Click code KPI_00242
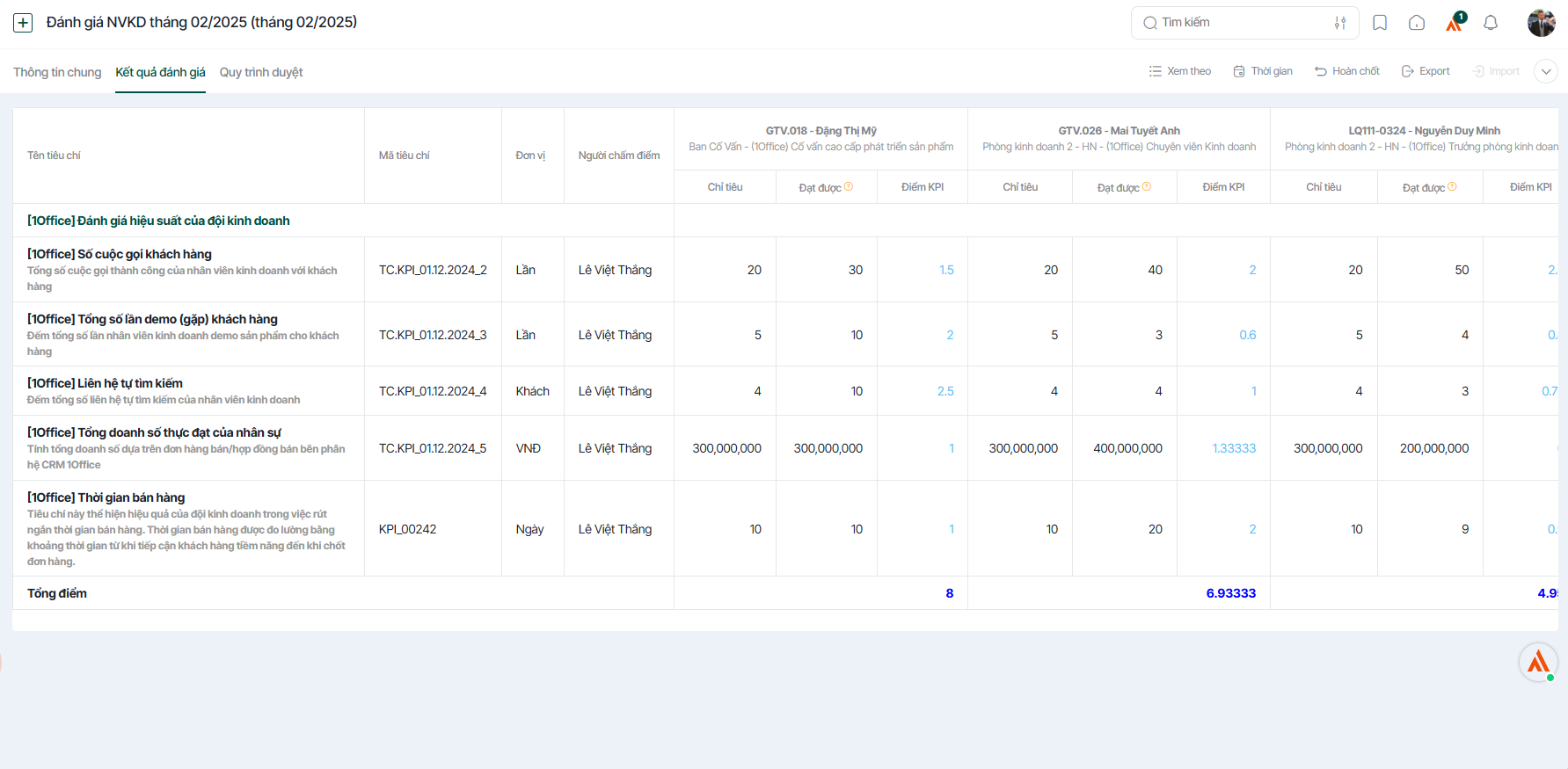The image size is (1568, 769). click(x=408, y=529)
